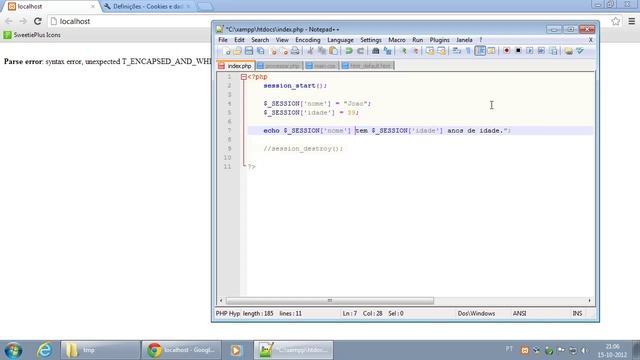Click the macro Playback icon
The image size is (640, 360).
pos(529,51)
